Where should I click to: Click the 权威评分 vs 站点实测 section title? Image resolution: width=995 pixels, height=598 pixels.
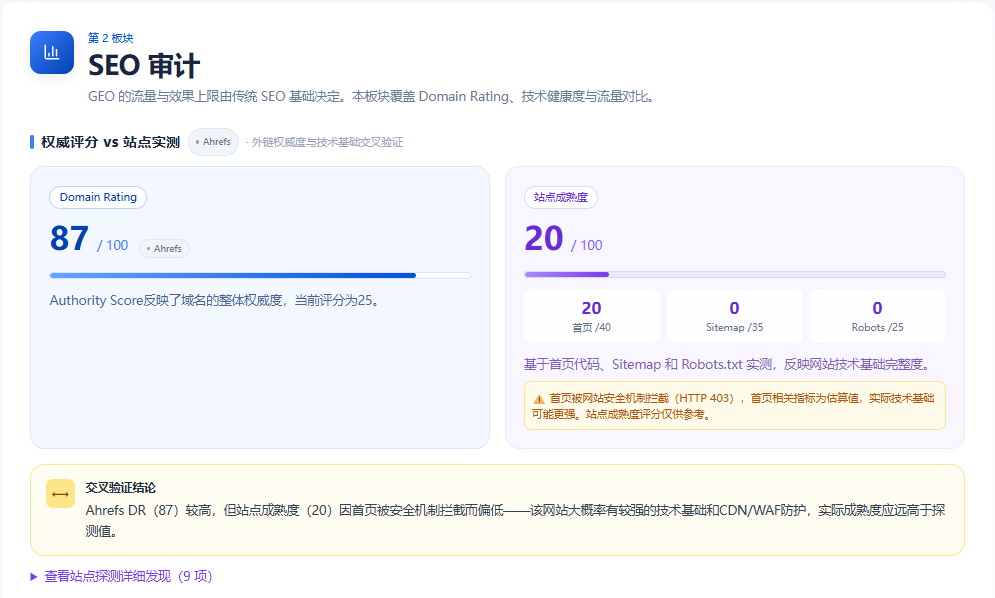click(x=110, y=142)
